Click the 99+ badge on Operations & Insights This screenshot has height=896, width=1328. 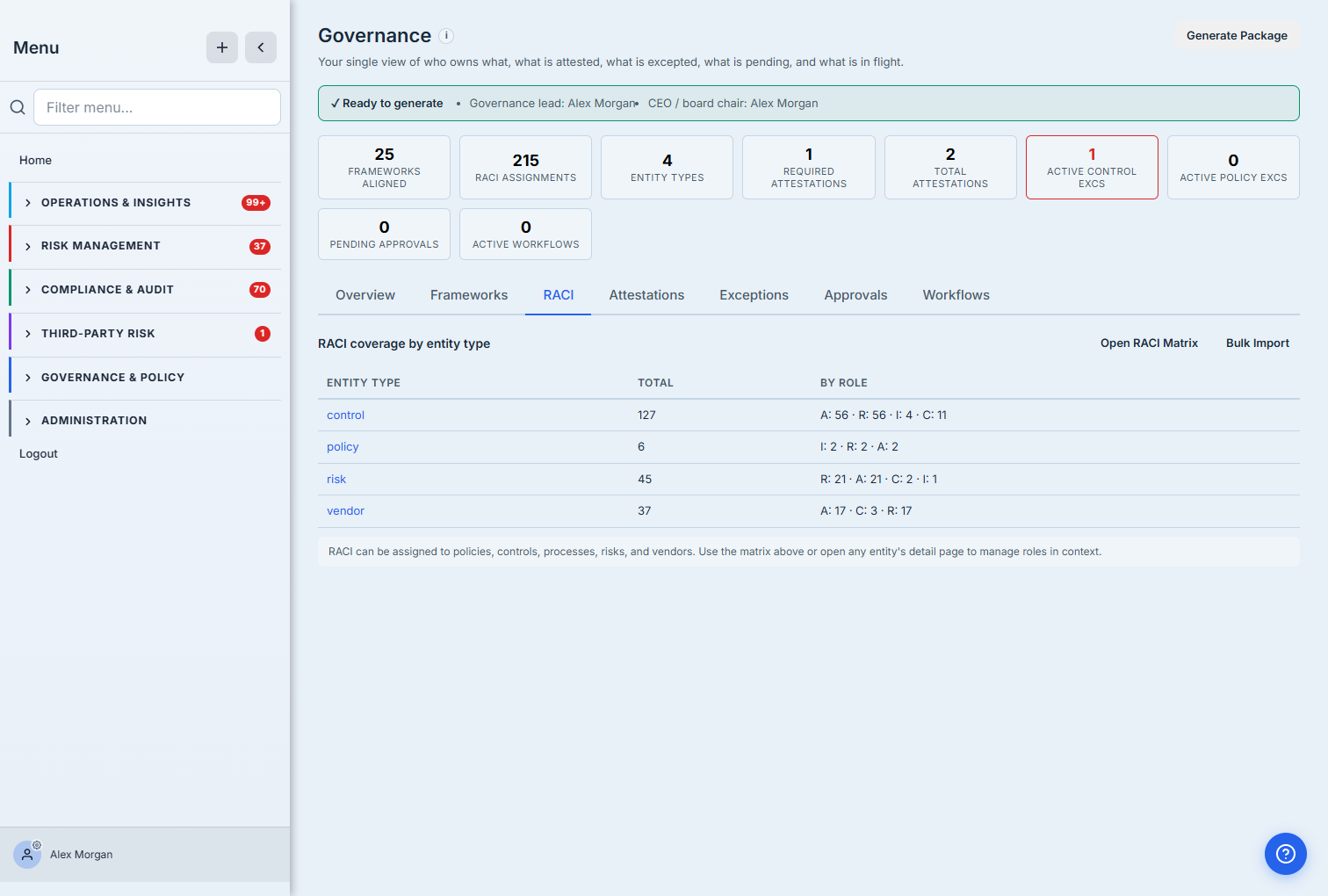[256, 203]
